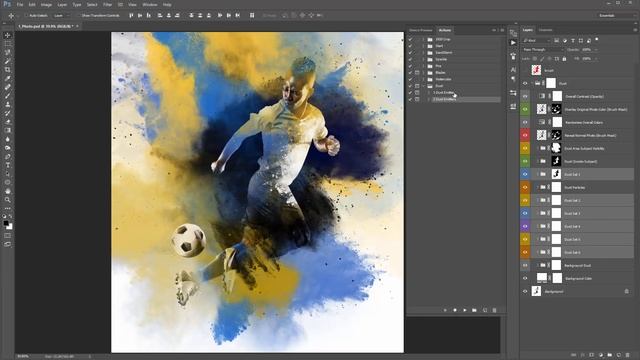This screenshot has width=640, height=360.
Task: Toggle visibility of Dust Set 4 group
Action: tap(525, 226)
